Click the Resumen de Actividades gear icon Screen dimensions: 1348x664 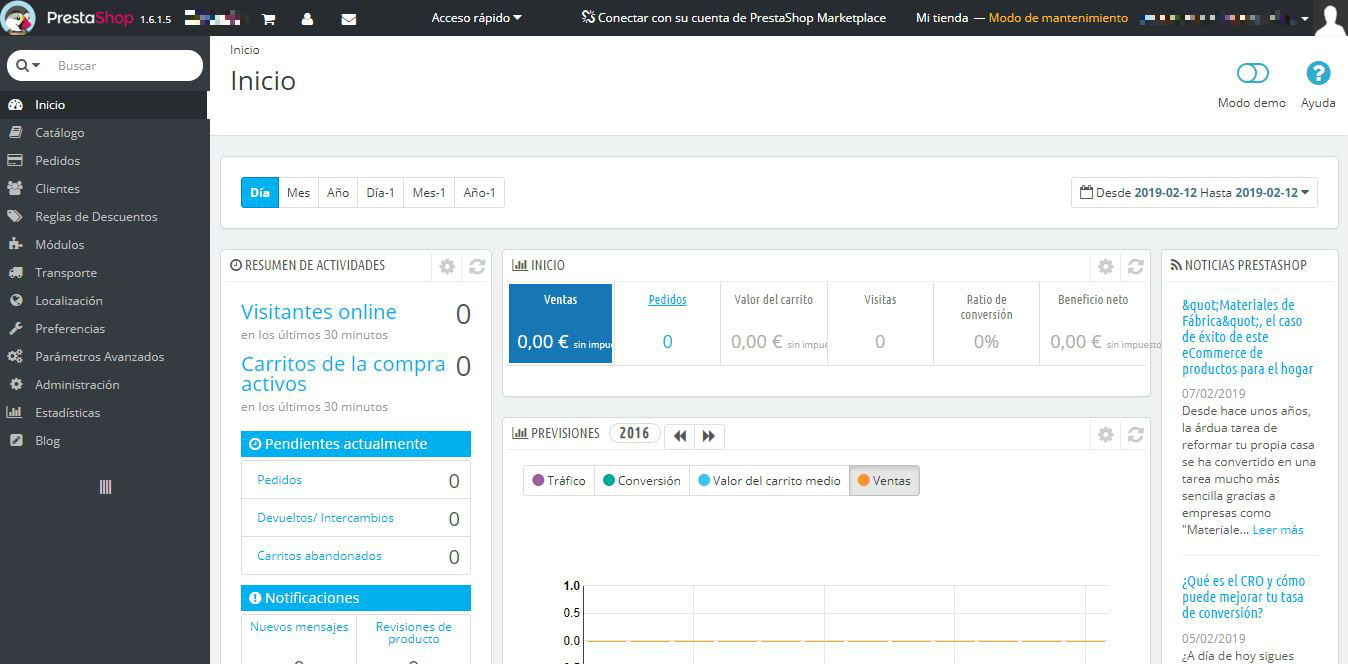447,266
